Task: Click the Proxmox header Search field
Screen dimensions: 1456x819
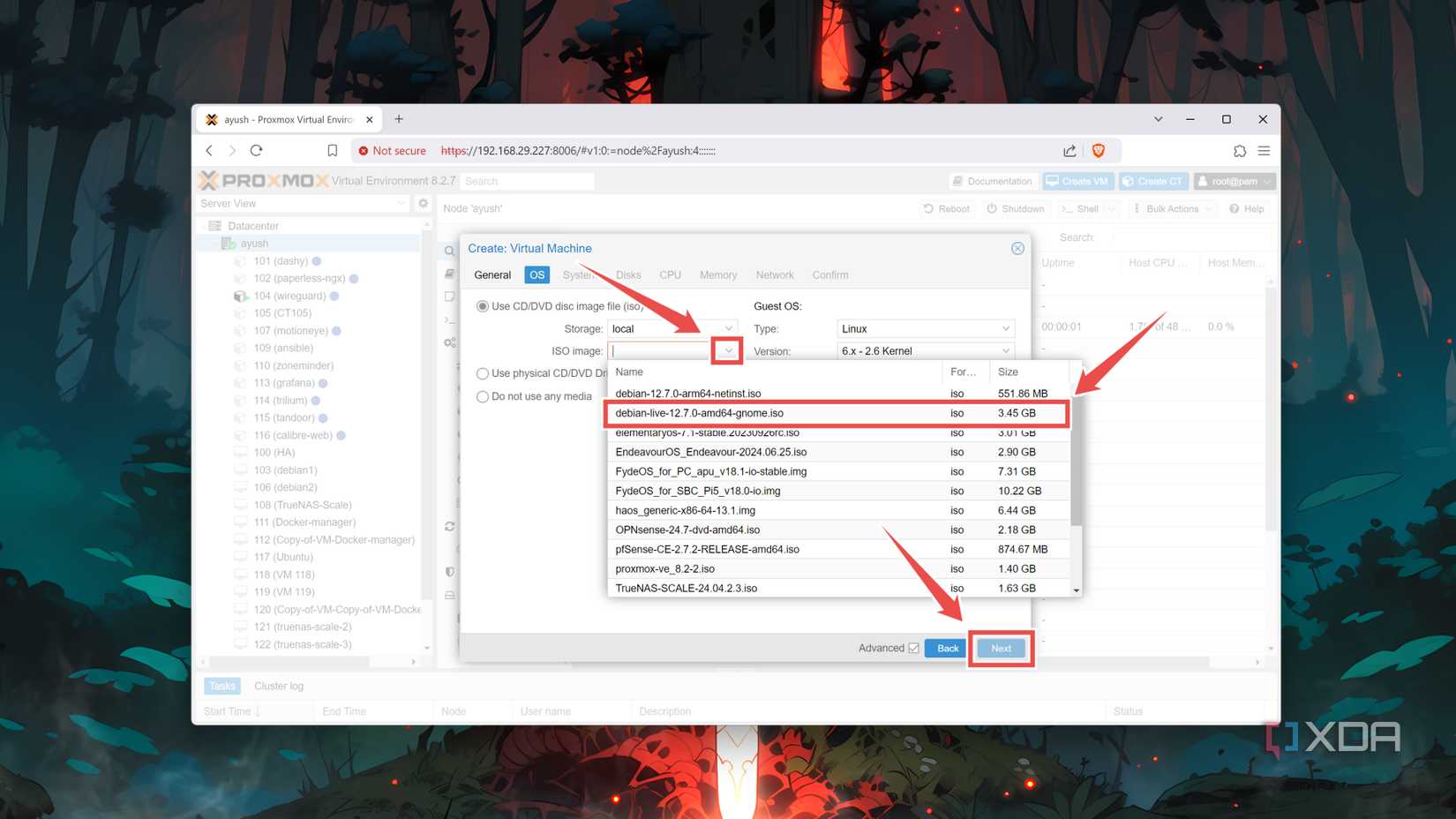Action: 527,181
